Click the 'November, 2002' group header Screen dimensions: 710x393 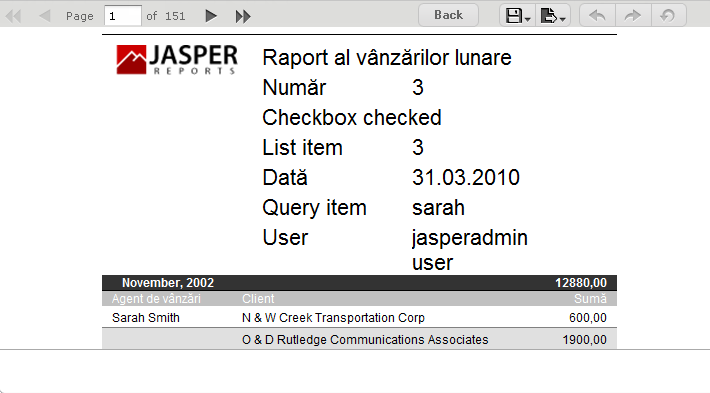(168, 283)
